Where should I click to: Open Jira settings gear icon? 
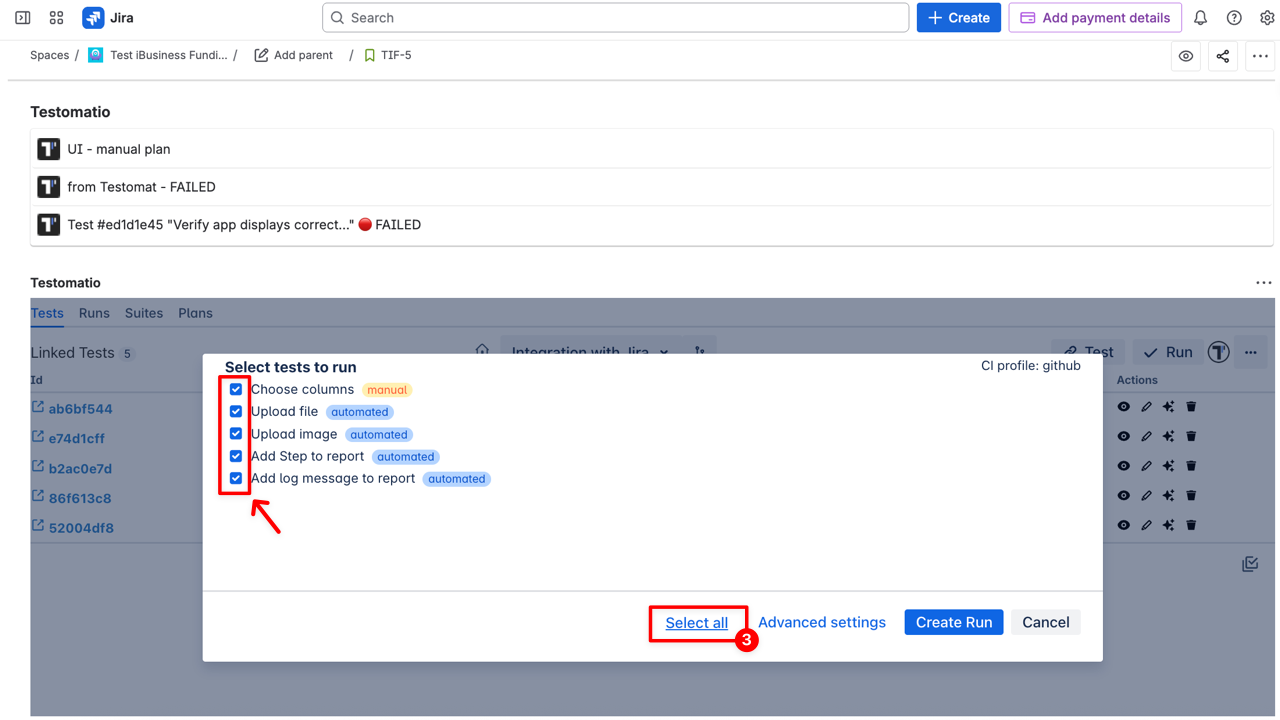click(x=1267, y=18)
